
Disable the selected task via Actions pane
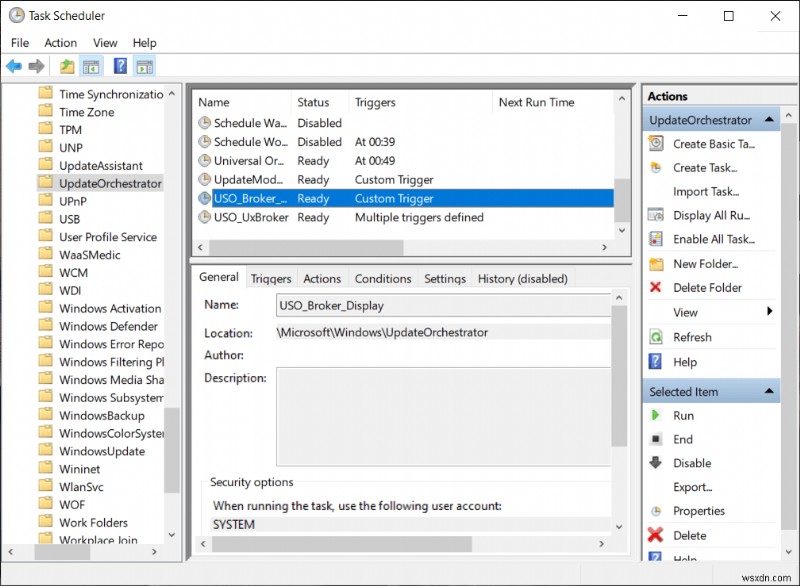700,463
